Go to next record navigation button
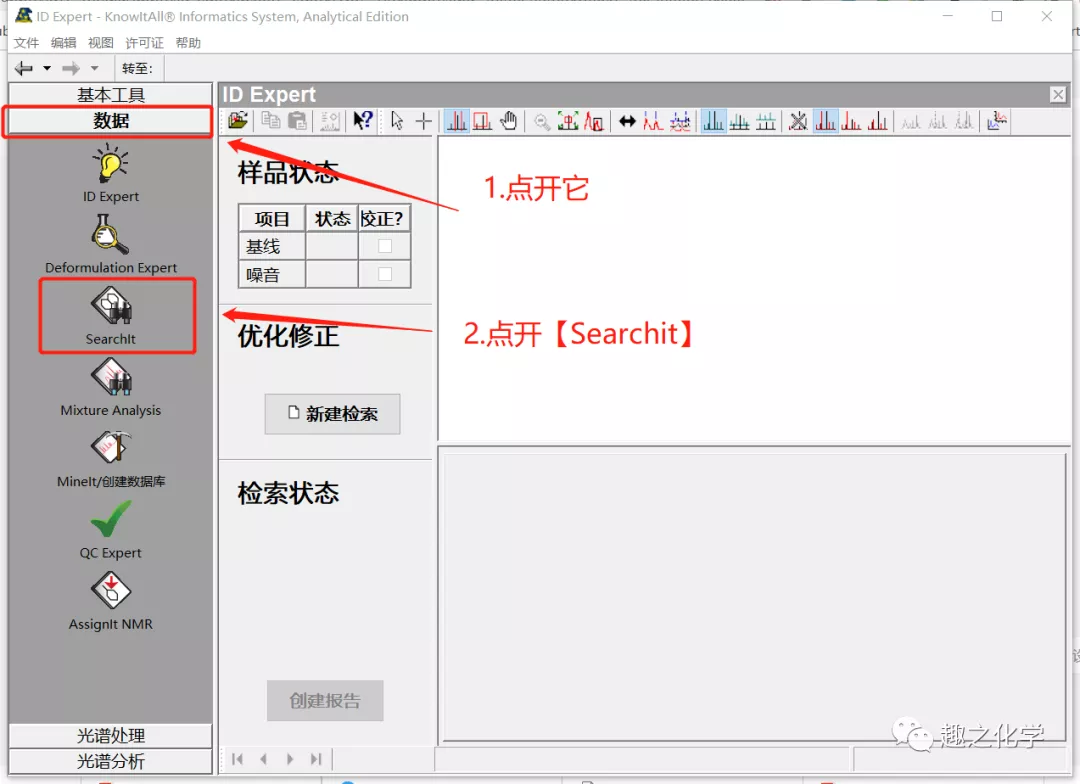Viewport: 1080px width, 784px height. click(290, 759)
